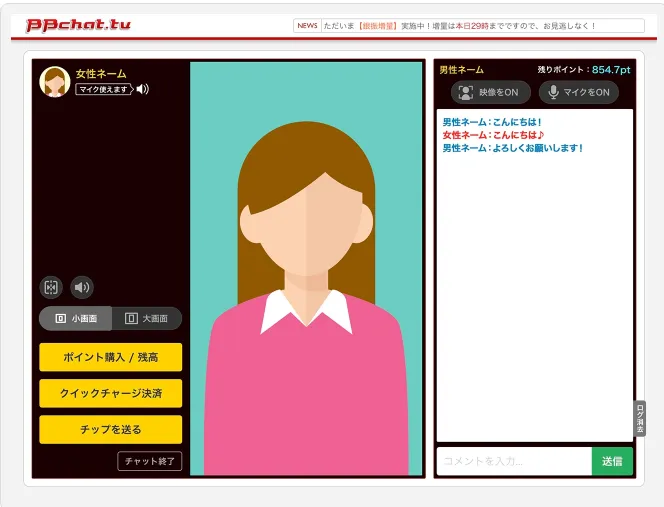Click クイックチャージ決済 button

[111, 393]
